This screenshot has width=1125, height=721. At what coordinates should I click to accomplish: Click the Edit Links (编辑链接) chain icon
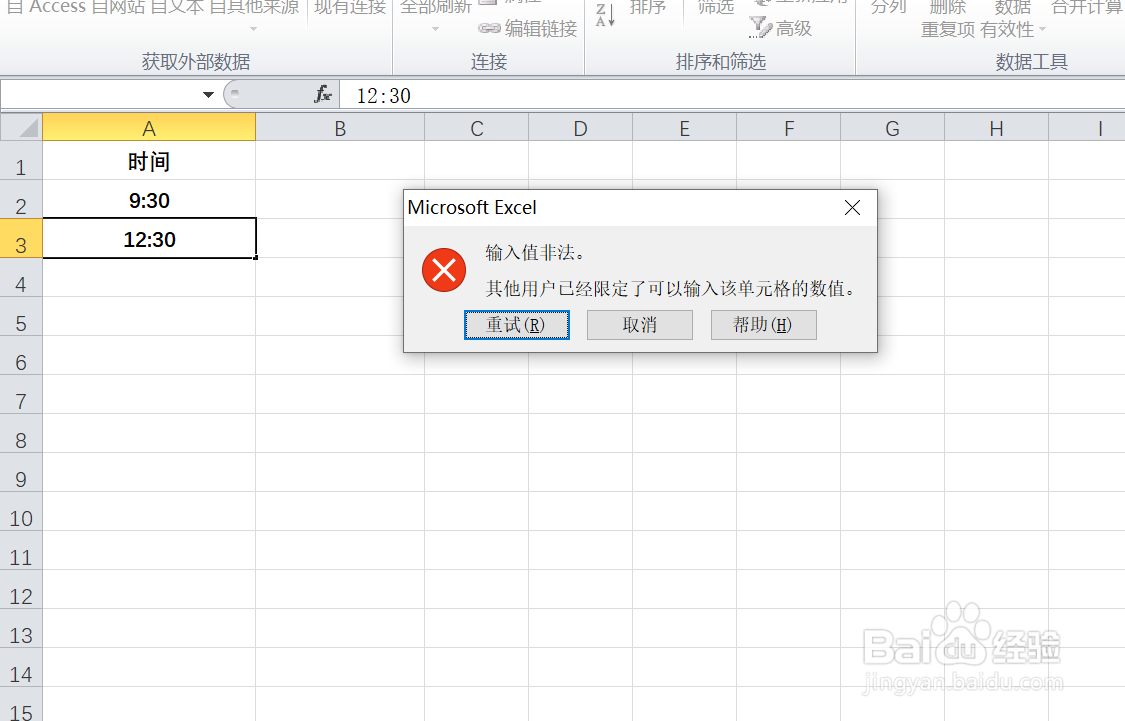(x=489, y=29)
